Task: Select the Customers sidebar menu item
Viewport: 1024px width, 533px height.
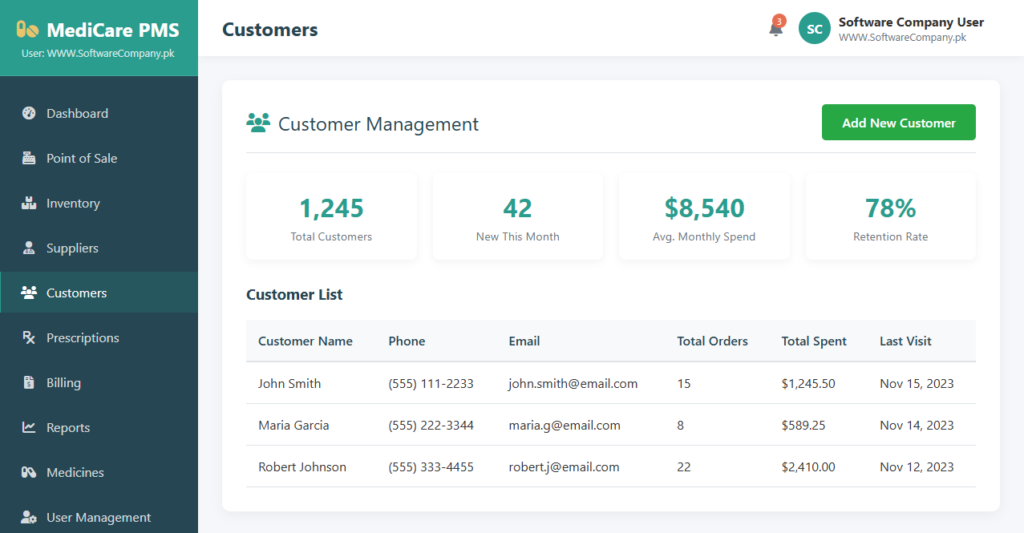Action: [76, 293]
